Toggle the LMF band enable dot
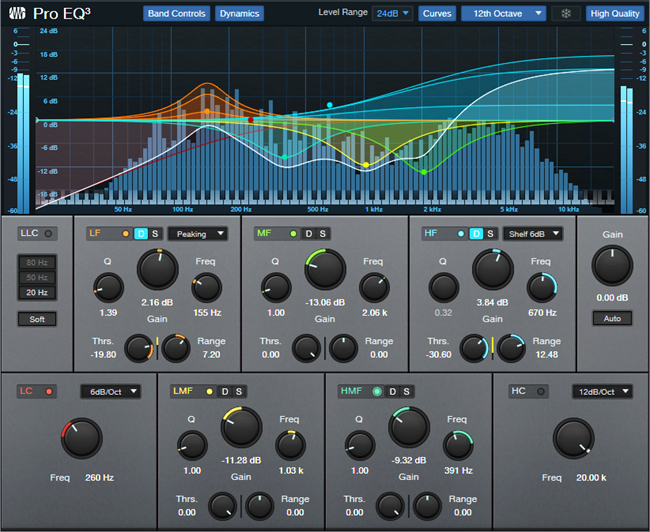The image size is (650, 532). click(x=209, y=391)
